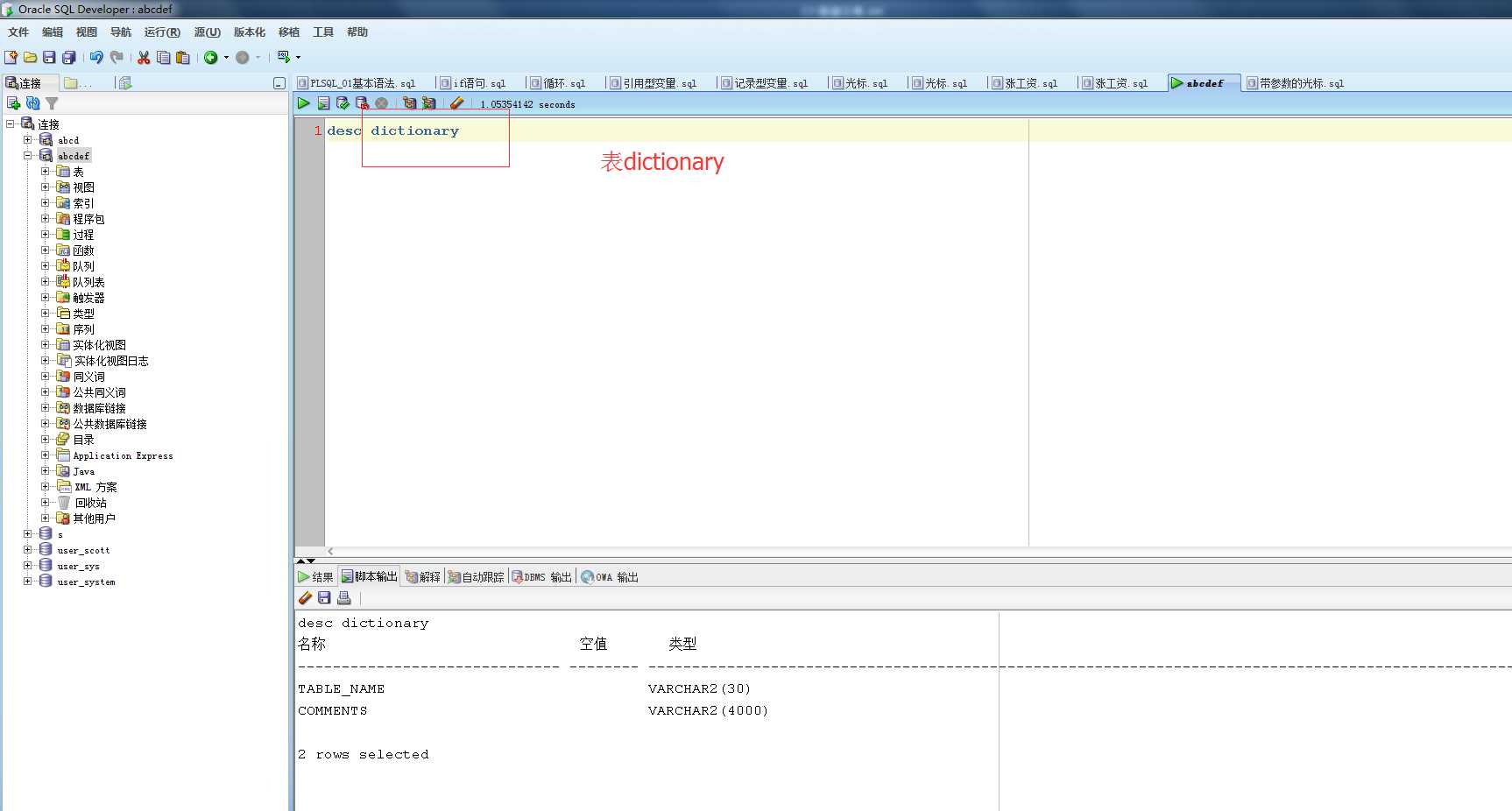Click the Rollback database icon
The height and width of the screenshot is (811, 1512).
362,103
